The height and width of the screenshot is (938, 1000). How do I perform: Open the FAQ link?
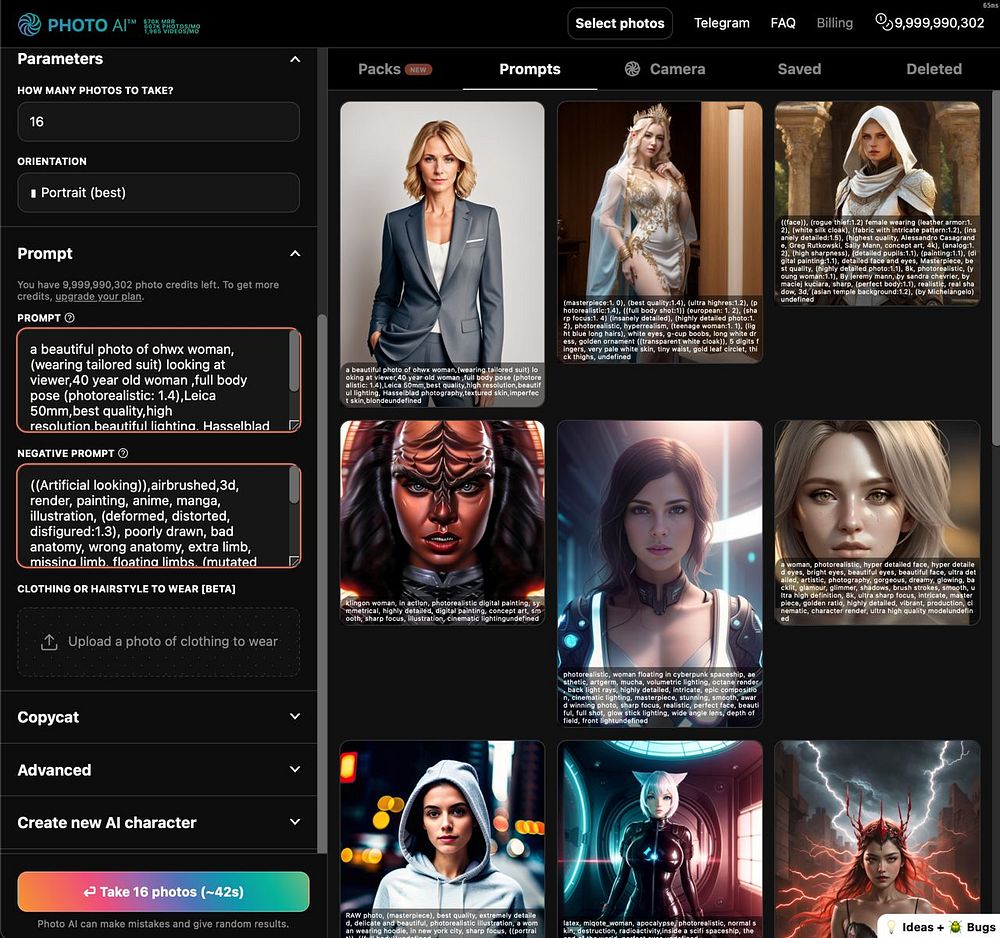(x=783, y=23)
